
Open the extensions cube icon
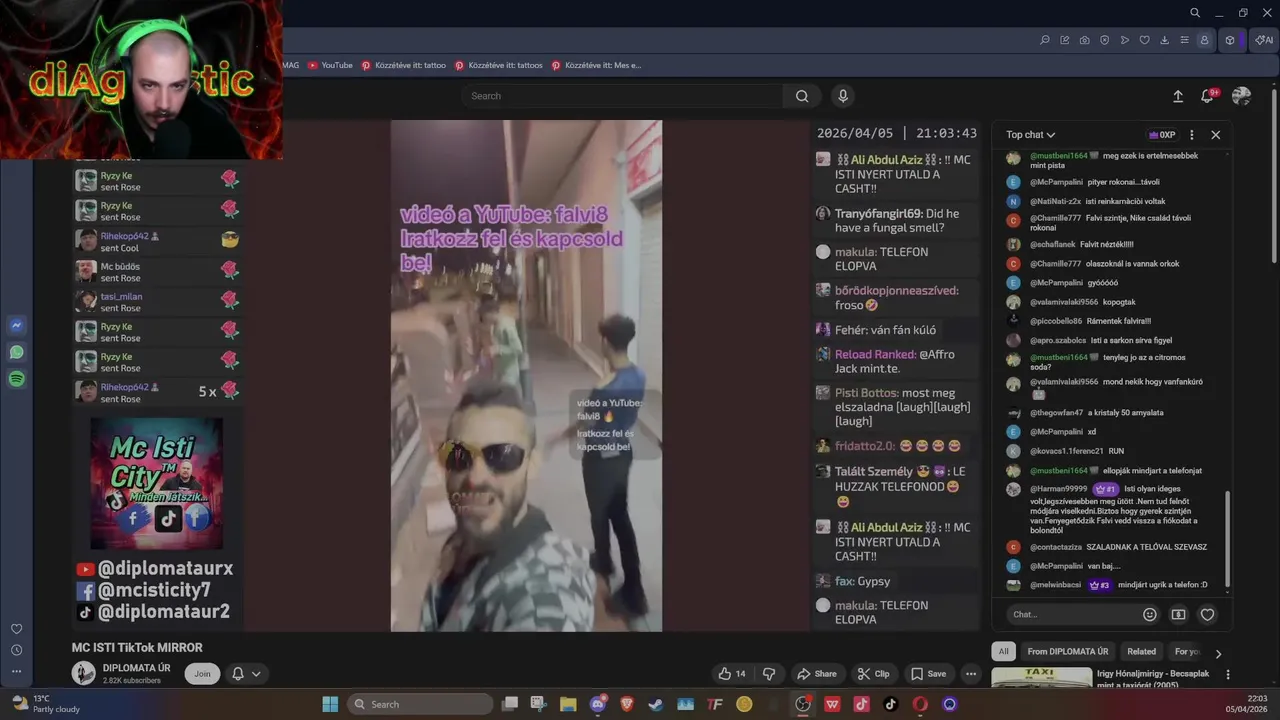point(1230,40)
